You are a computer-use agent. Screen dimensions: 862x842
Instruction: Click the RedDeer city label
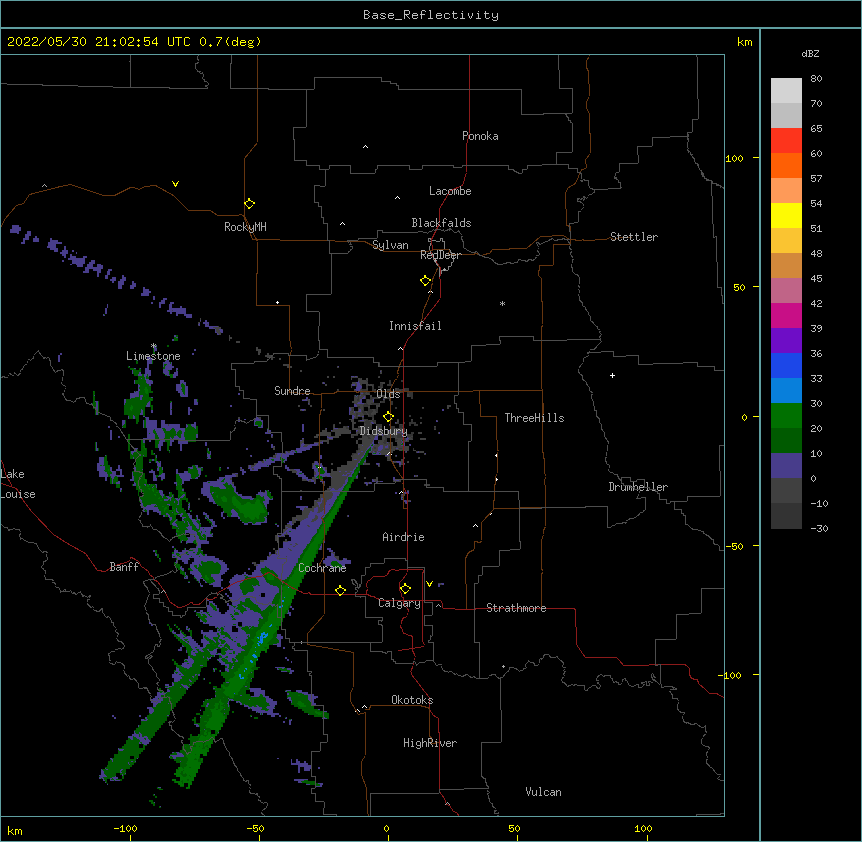(x=440, y=255)
